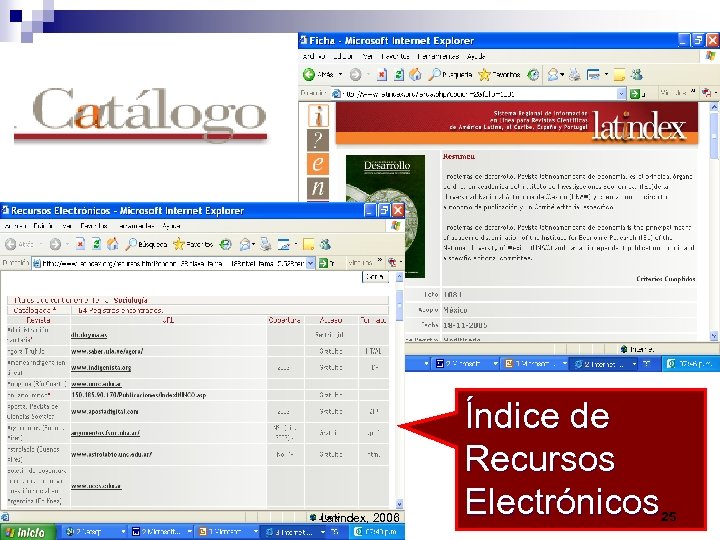This screenshot has width=720, height=540.
Task: Click Refresh icon in Ficha window toolbar
Action: (399, 74)
